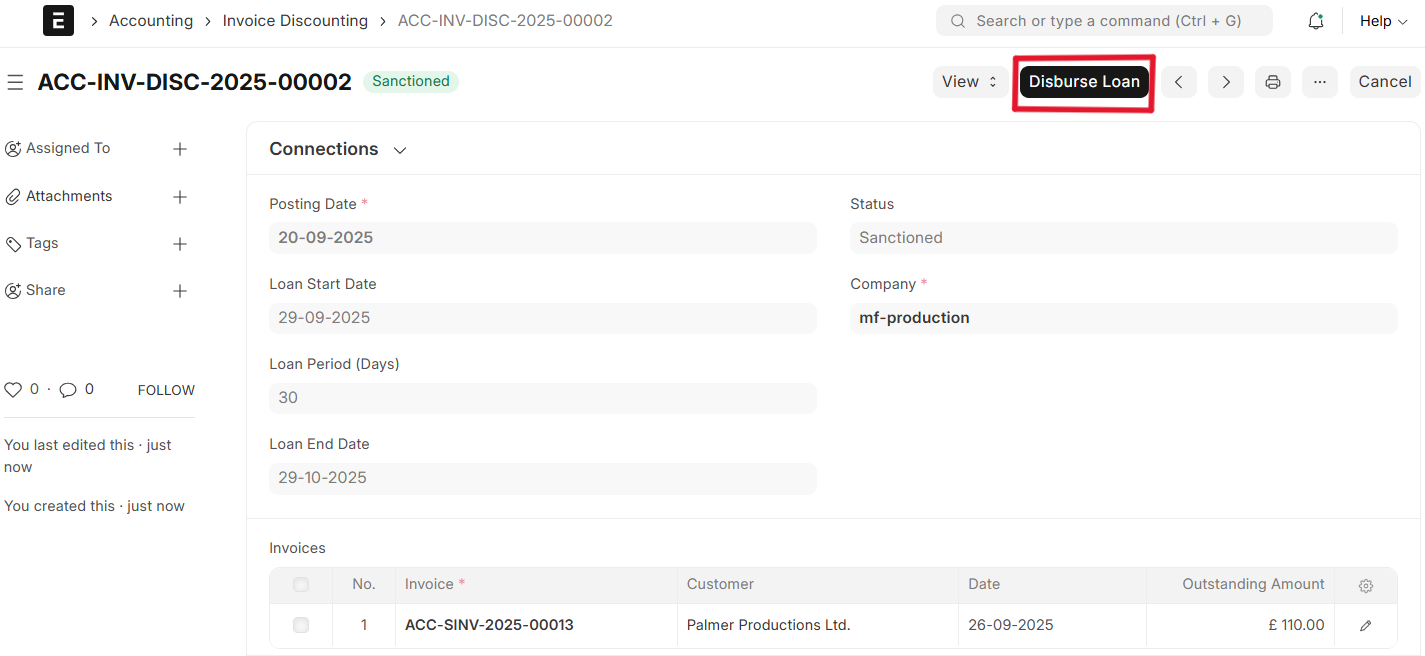
Task: Select the checkbox for invoice row 1
Action: 300,624
